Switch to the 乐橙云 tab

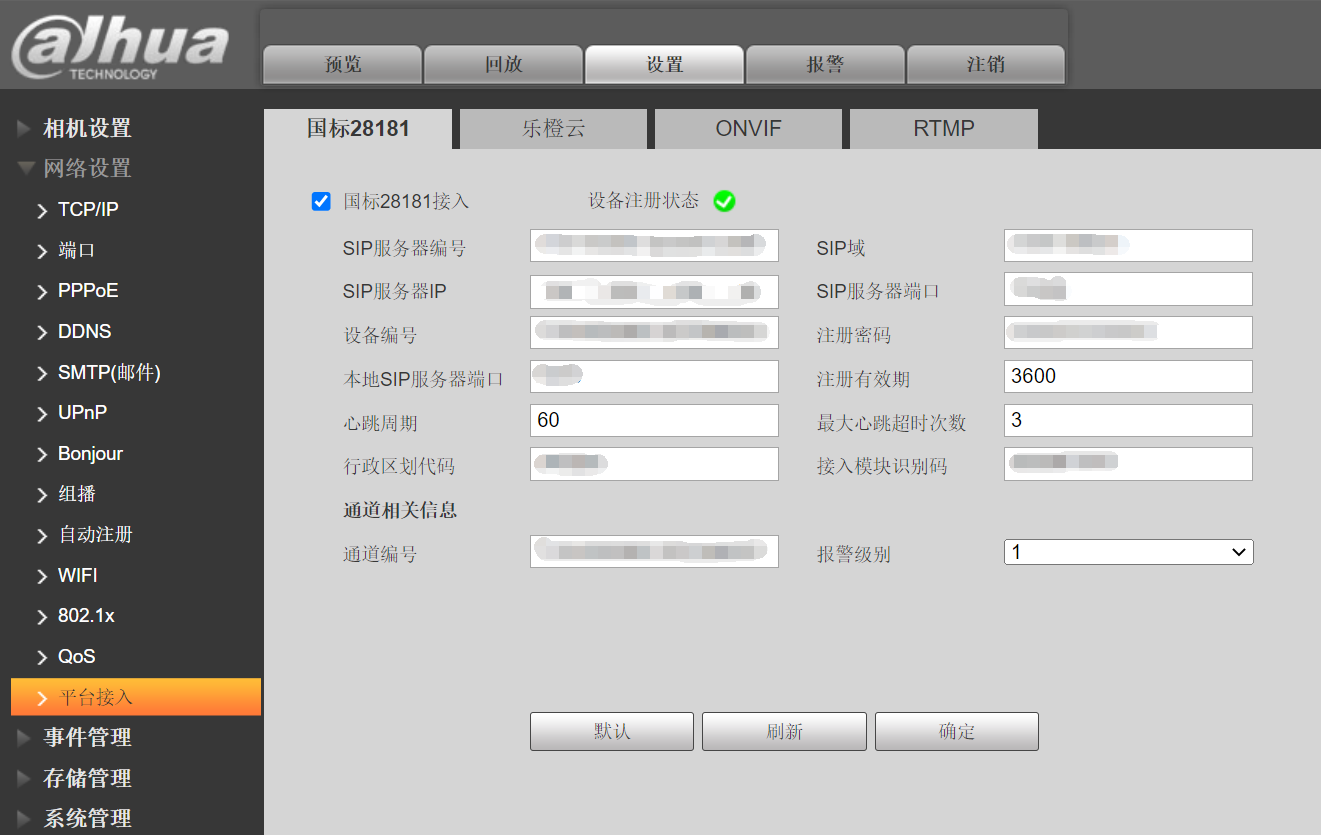[x=553, y=128]
